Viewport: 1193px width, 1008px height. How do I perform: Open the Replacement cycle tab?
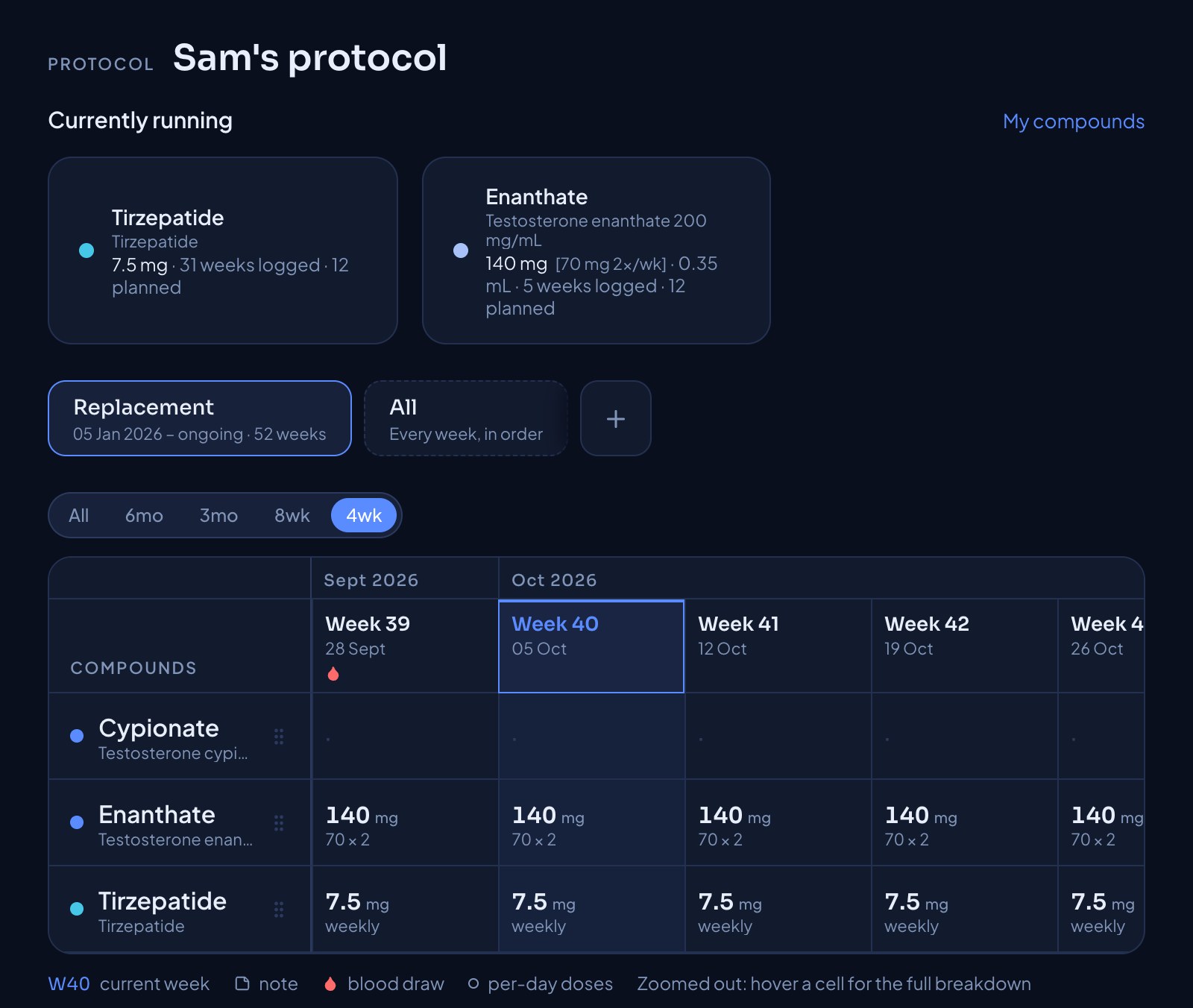(x=200, y=418)
